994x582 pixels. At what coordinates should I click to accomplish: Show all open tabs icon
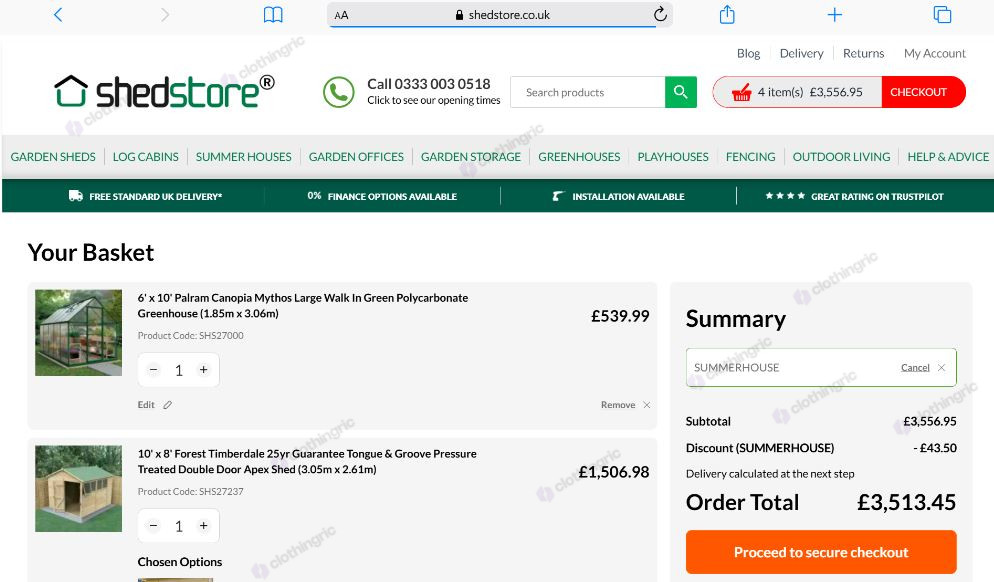943,15
